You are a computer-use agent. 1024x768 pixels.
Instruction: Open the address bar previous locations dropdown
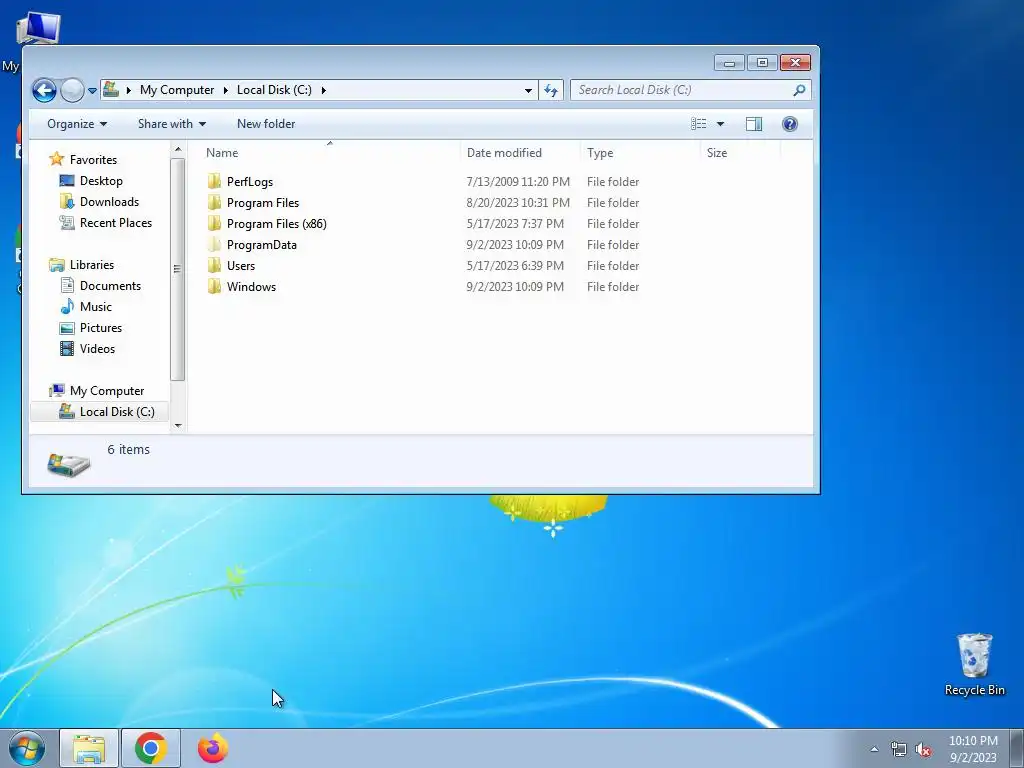pyautogui.click(x=528, y=90)
